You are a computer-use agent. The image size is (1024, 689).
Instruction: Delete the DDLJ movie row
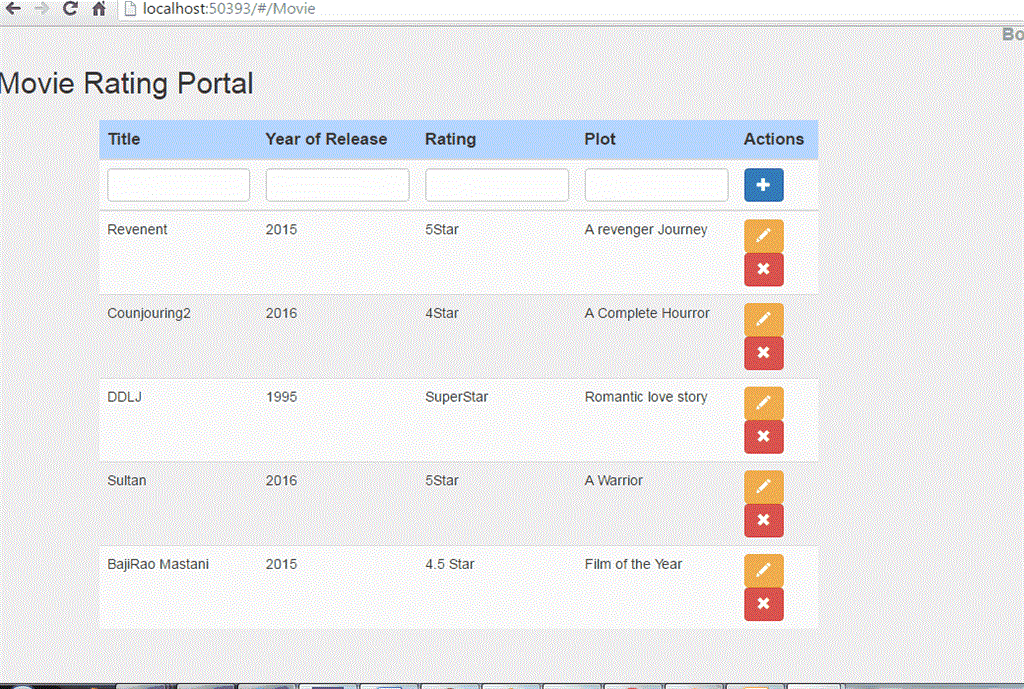pyautogui.click(x=763, y=436)
